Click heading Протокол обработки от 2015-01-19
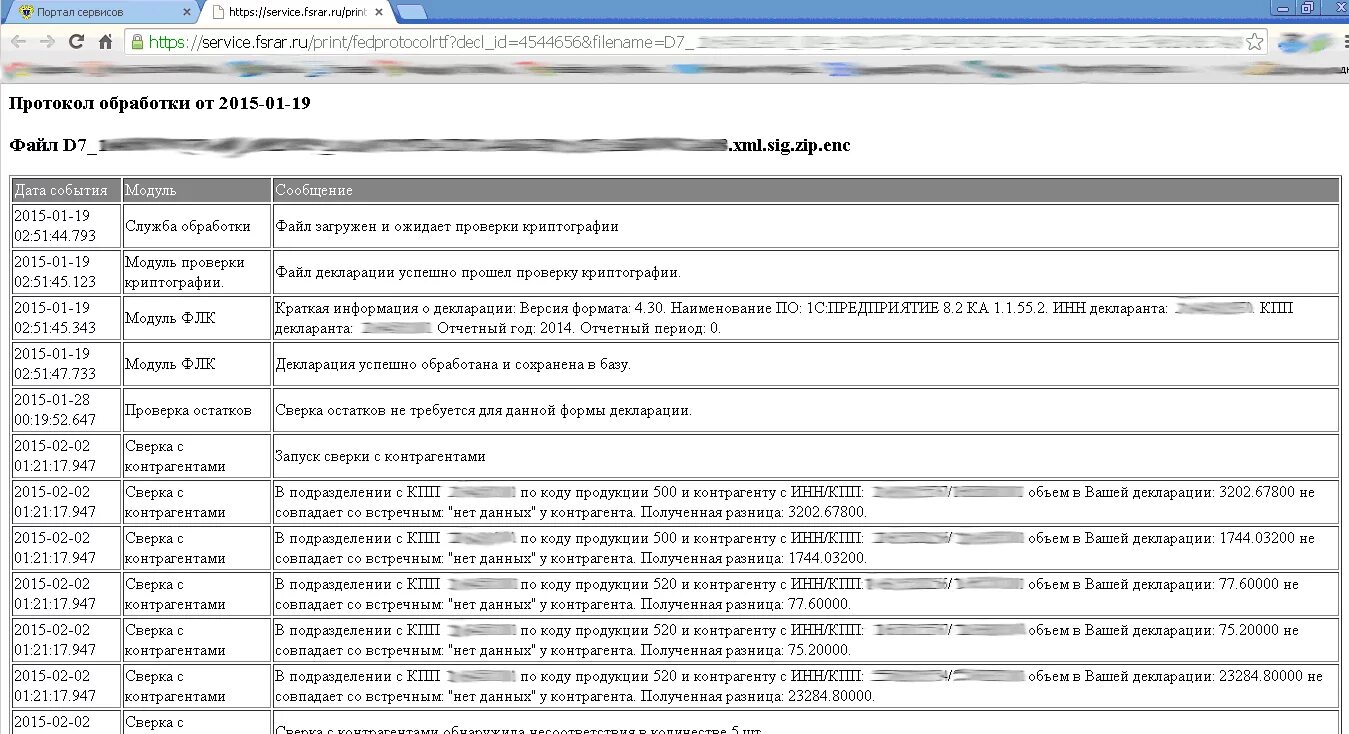 coord(160,103)
